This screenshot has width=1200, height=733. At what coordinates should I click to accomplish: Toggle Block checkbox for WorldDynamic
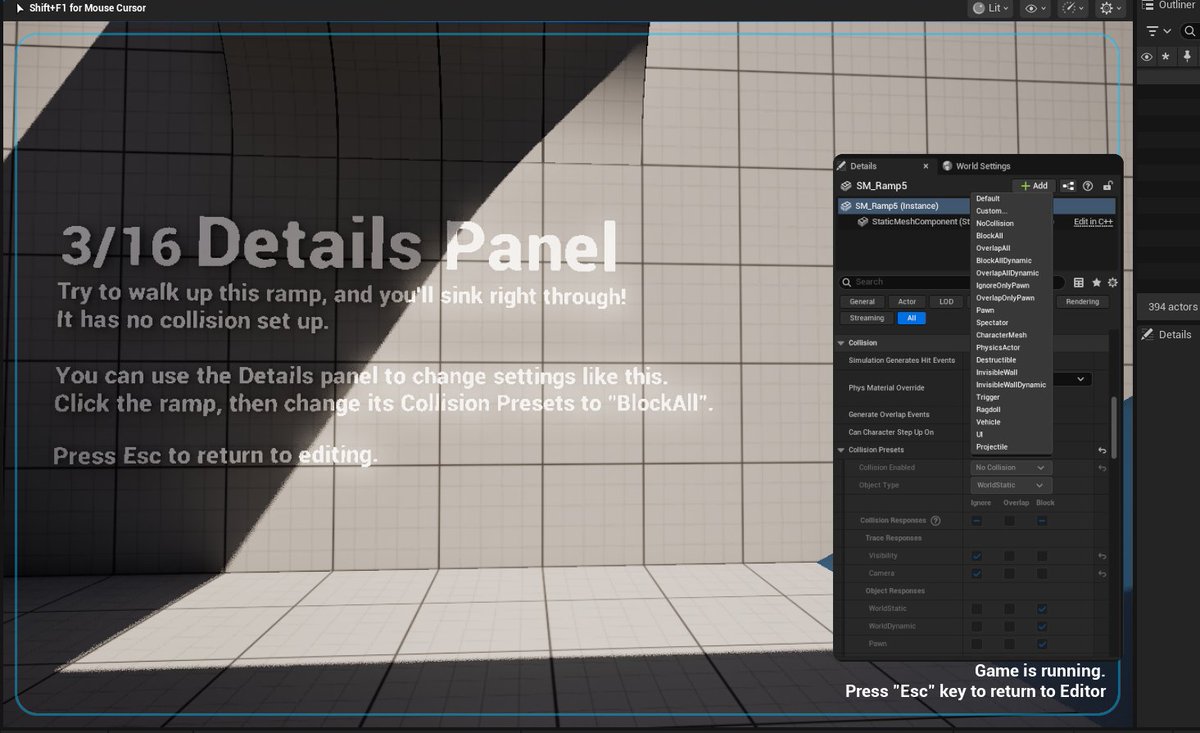pyautogui.click(x=1042, y=627)
